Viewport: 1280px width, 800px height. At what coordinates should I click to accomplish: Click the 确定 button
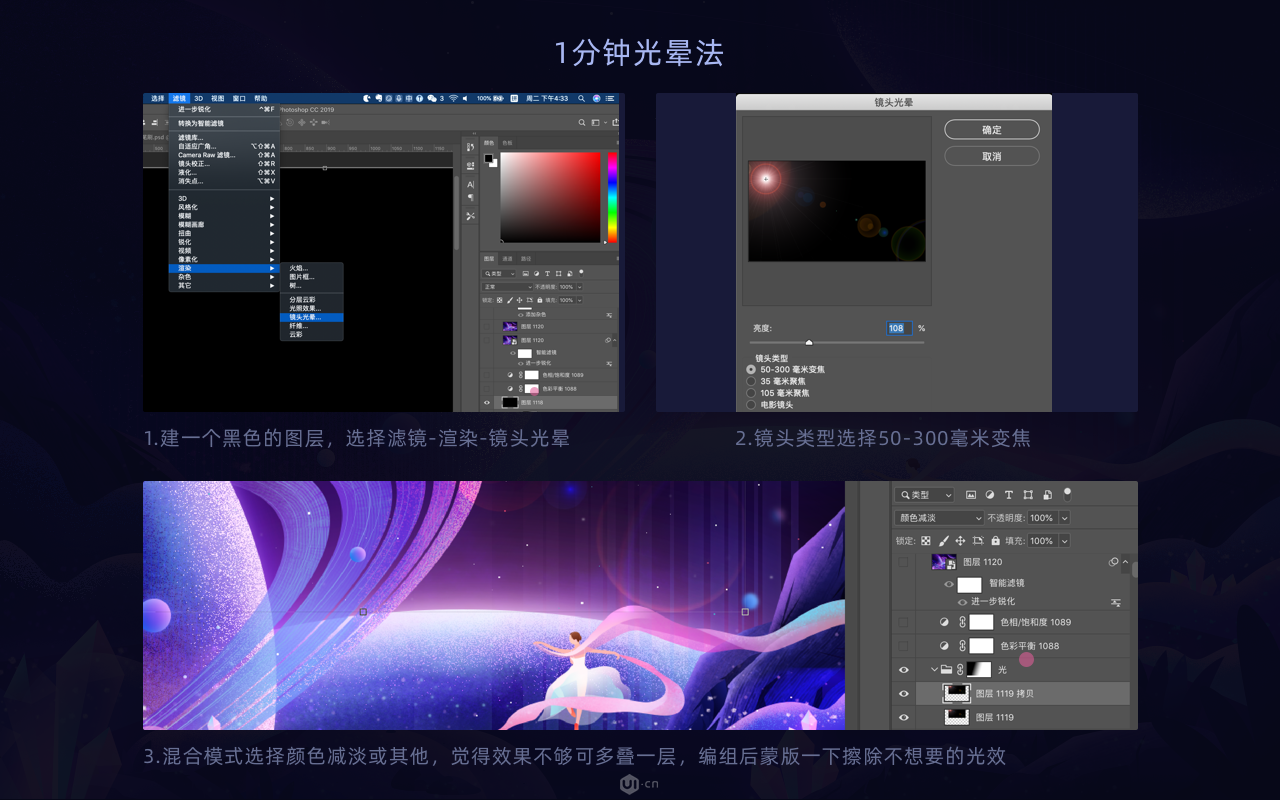(x=991, y=130)
